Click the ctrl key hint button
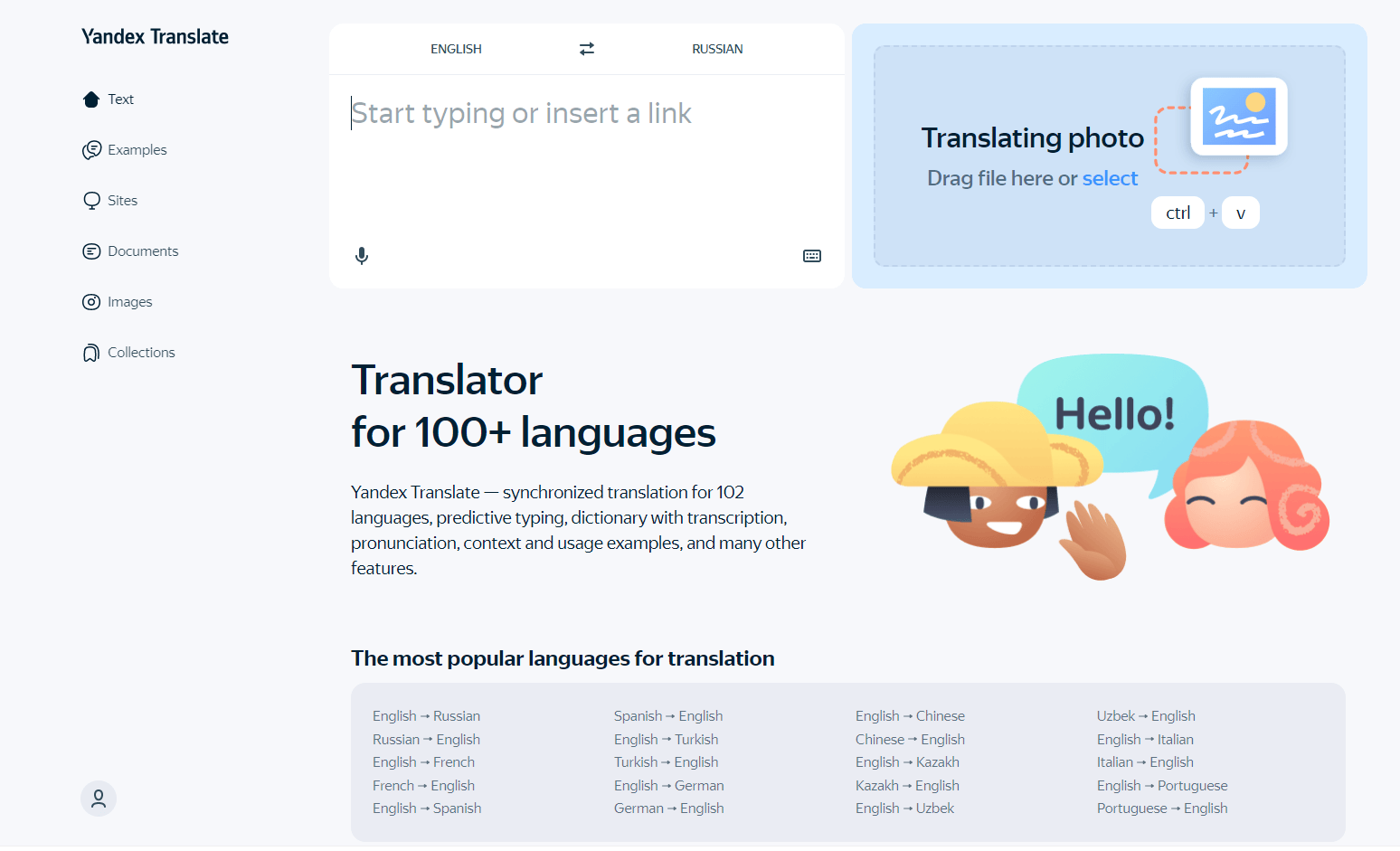1400x851 pixels. point(1178,213)
